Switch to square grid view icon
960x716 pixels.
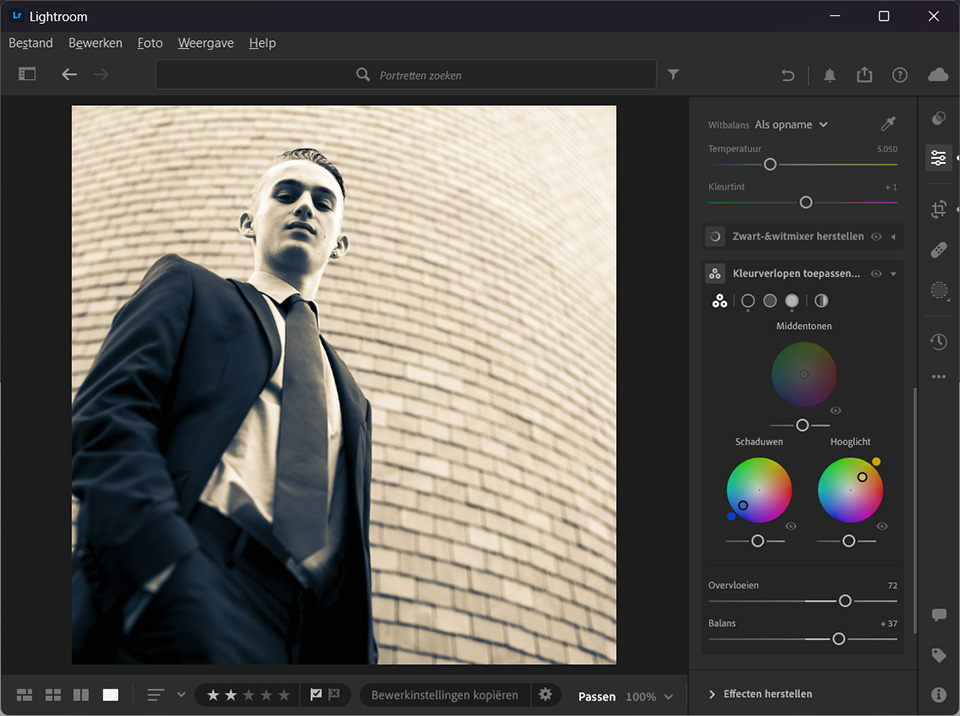pos(53,695)
